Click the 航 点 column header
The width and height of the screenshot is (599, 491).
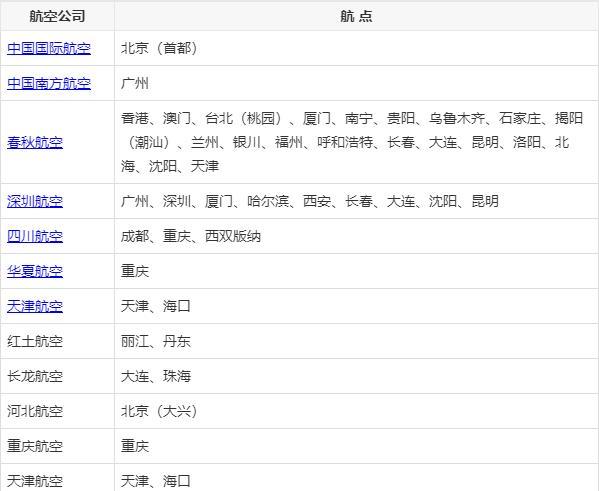pos(356,16)
